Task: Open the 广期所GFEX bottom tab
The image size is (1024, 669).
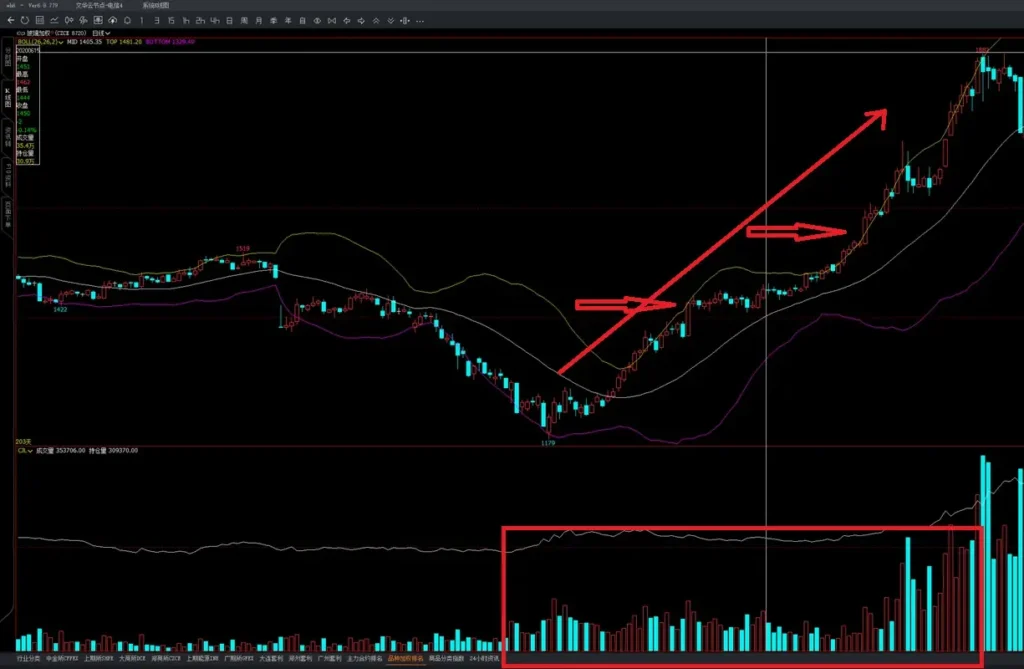Action: 239,659
